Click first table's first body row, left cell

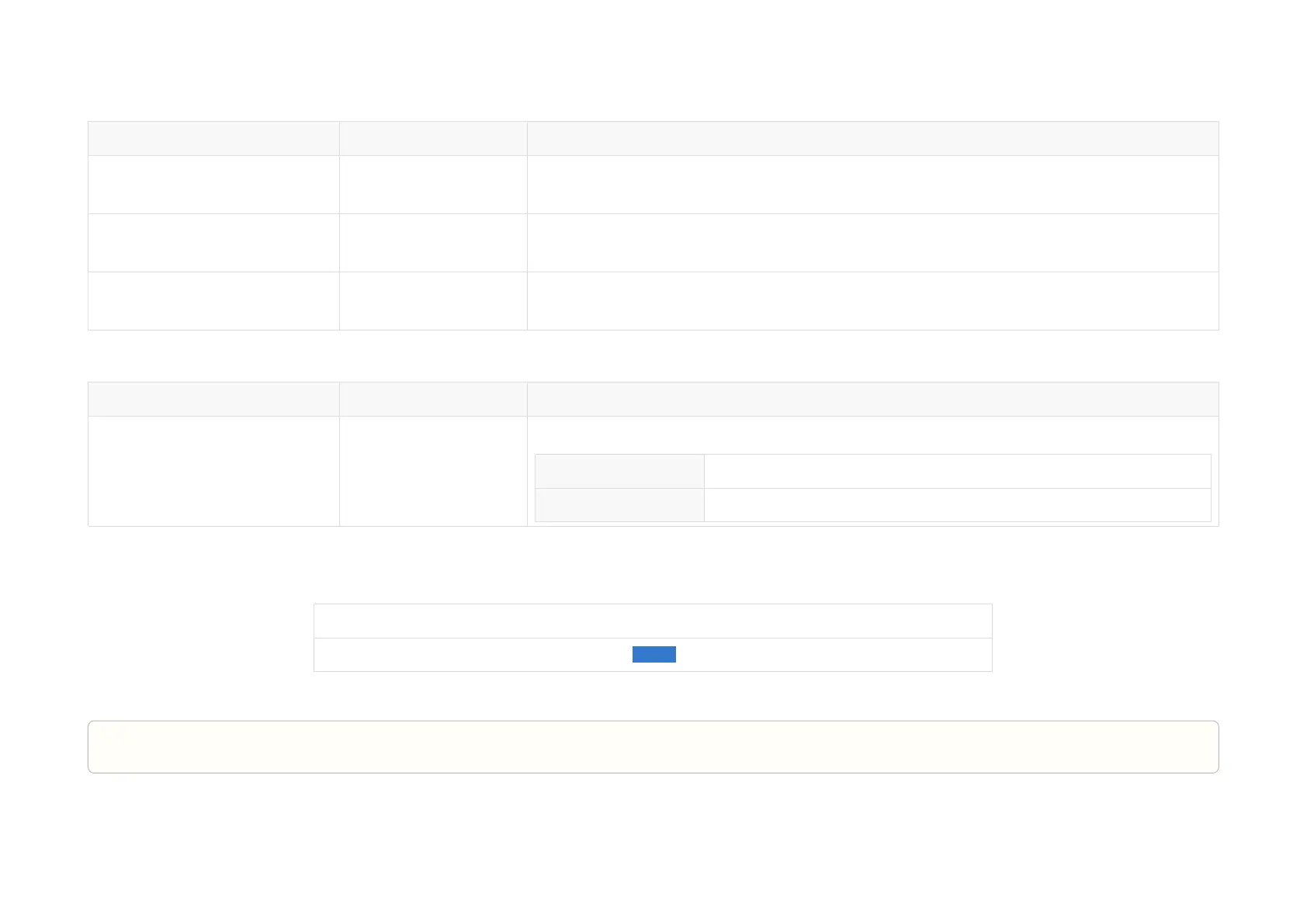point(213,185)
